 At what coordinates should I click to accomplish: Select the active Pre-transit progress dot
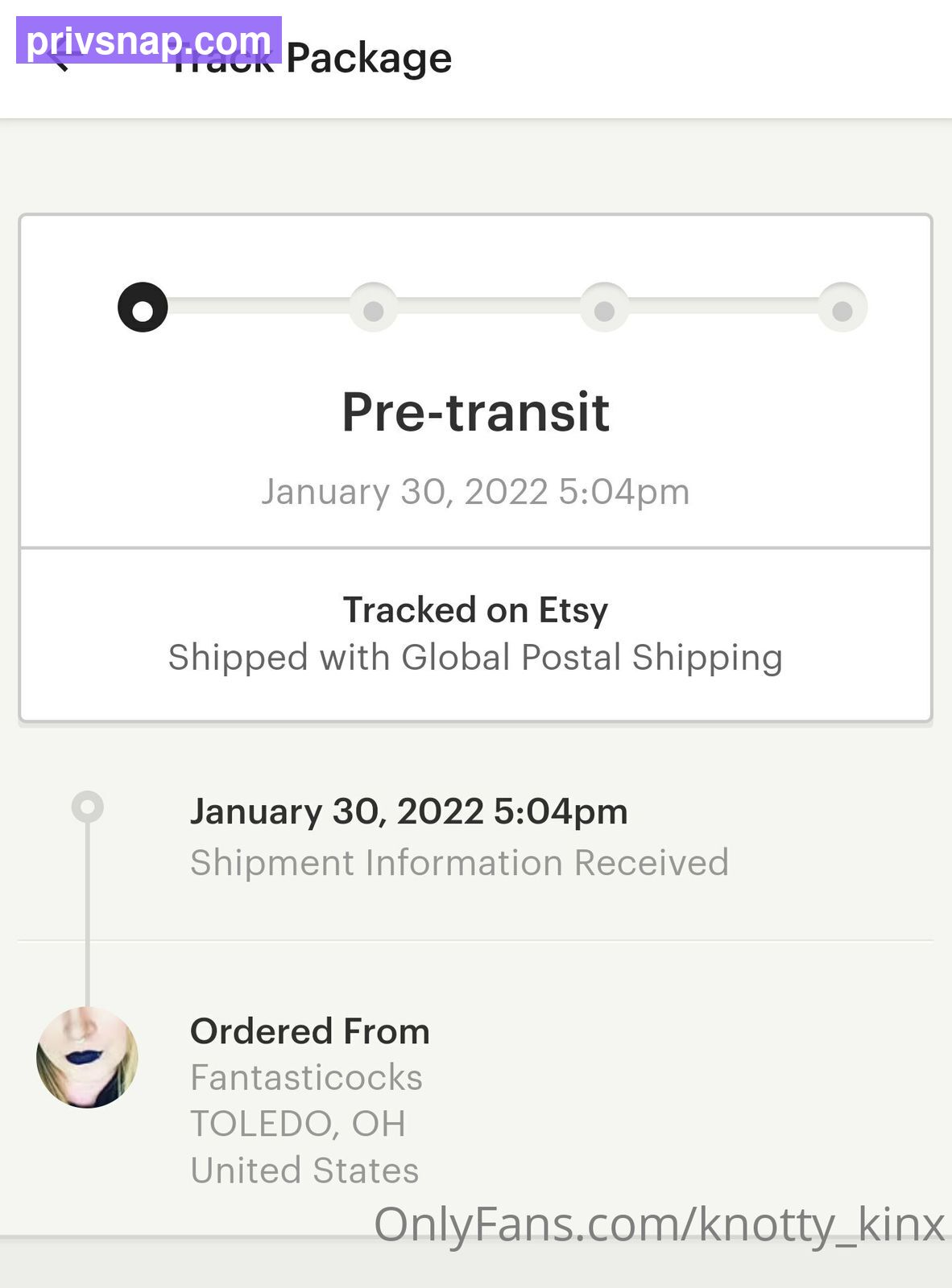[143, 308]
